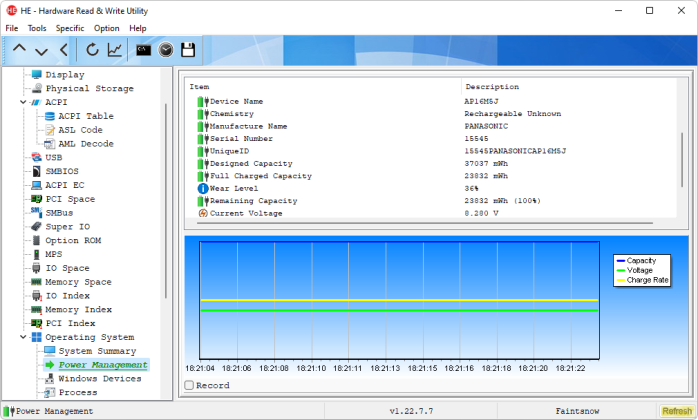
Task: Select the Chemistry row
Action: pyautogui.click(x=430, y=114)
